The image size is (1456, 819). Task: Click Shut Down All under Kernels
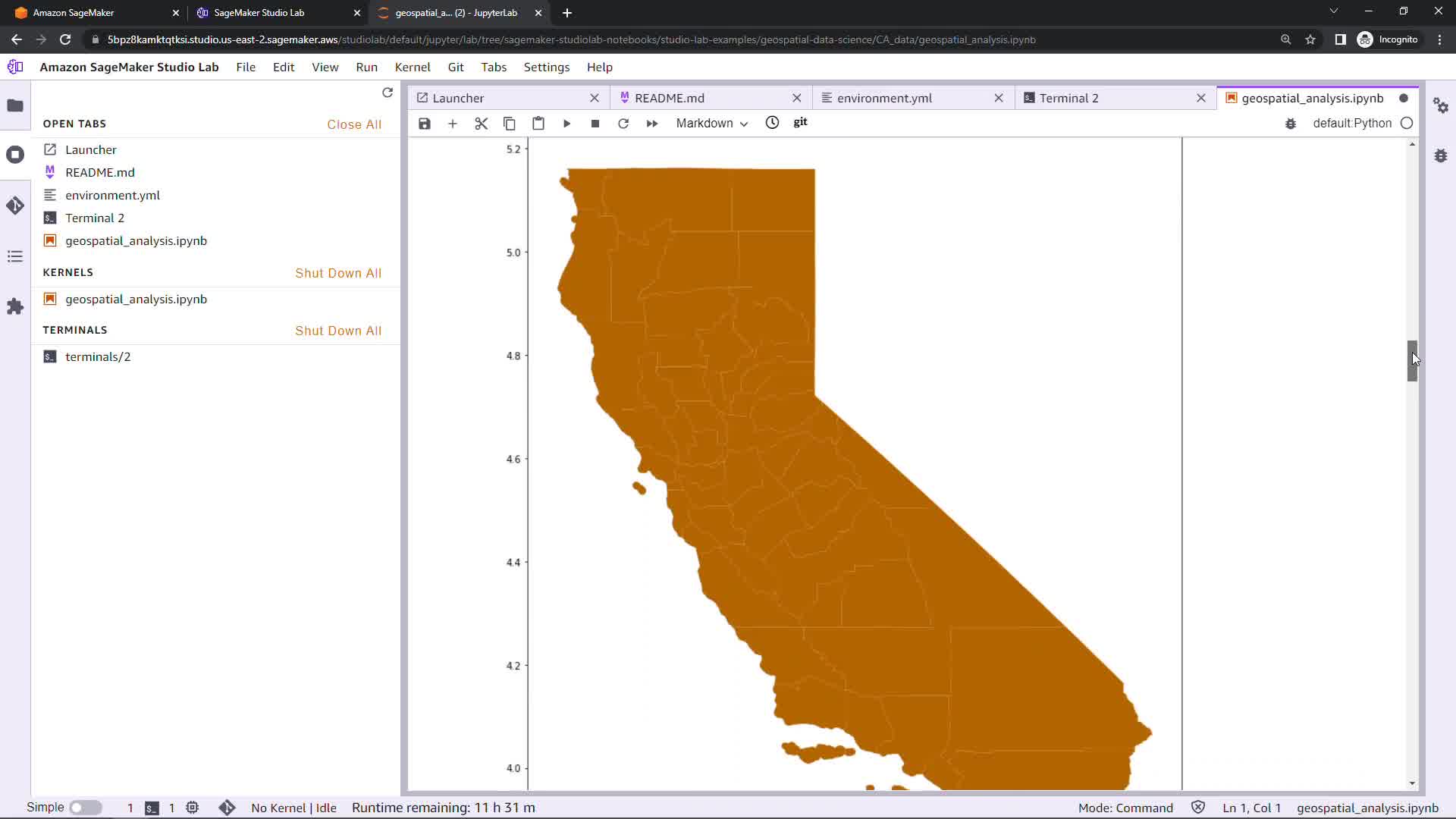(x=338, y=273)
